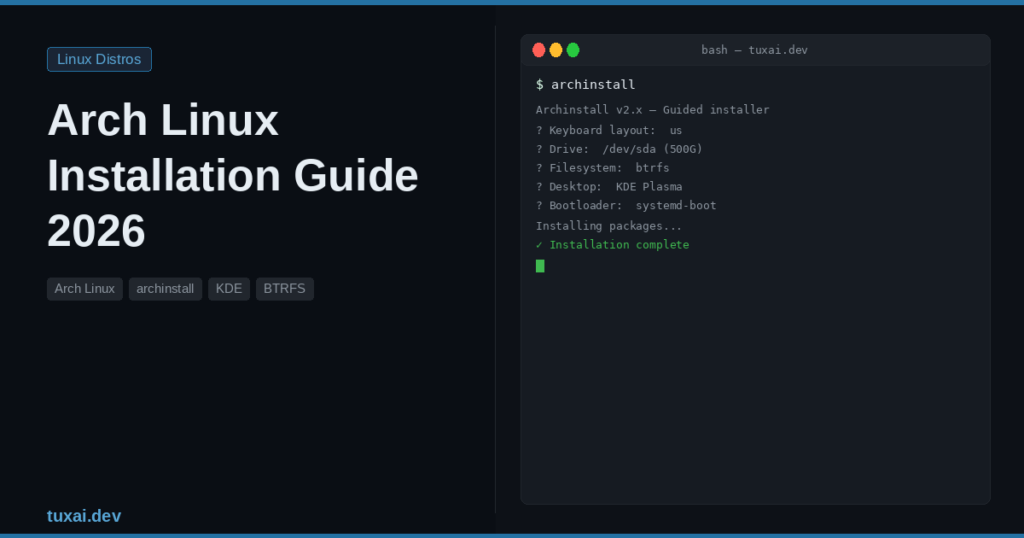
Task: Click the Linux Distros category badge
Action: click(x=99, y=59)
